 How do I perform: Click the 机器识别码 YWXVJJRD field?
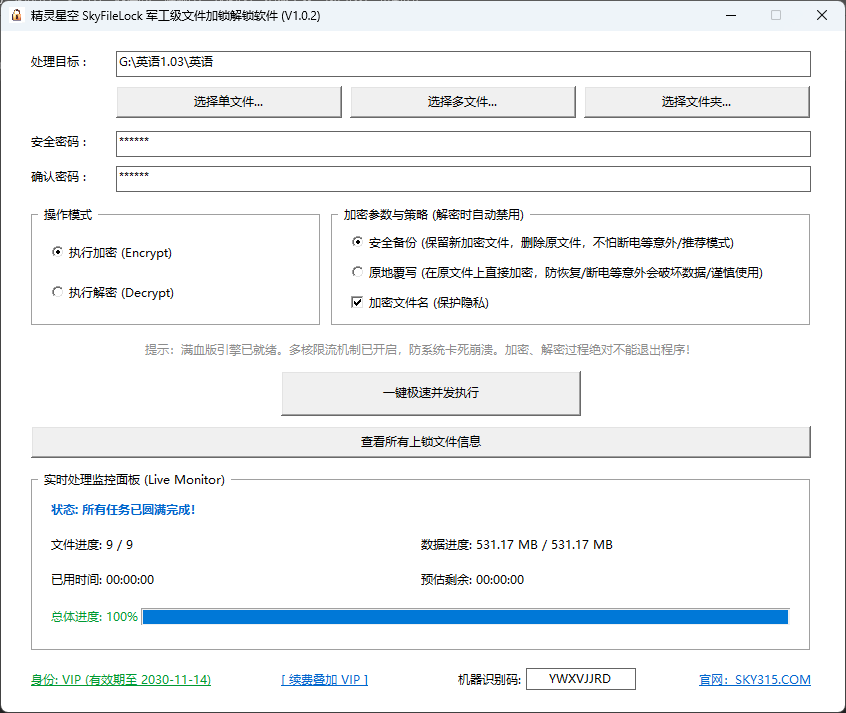click(x=581, y=679)
